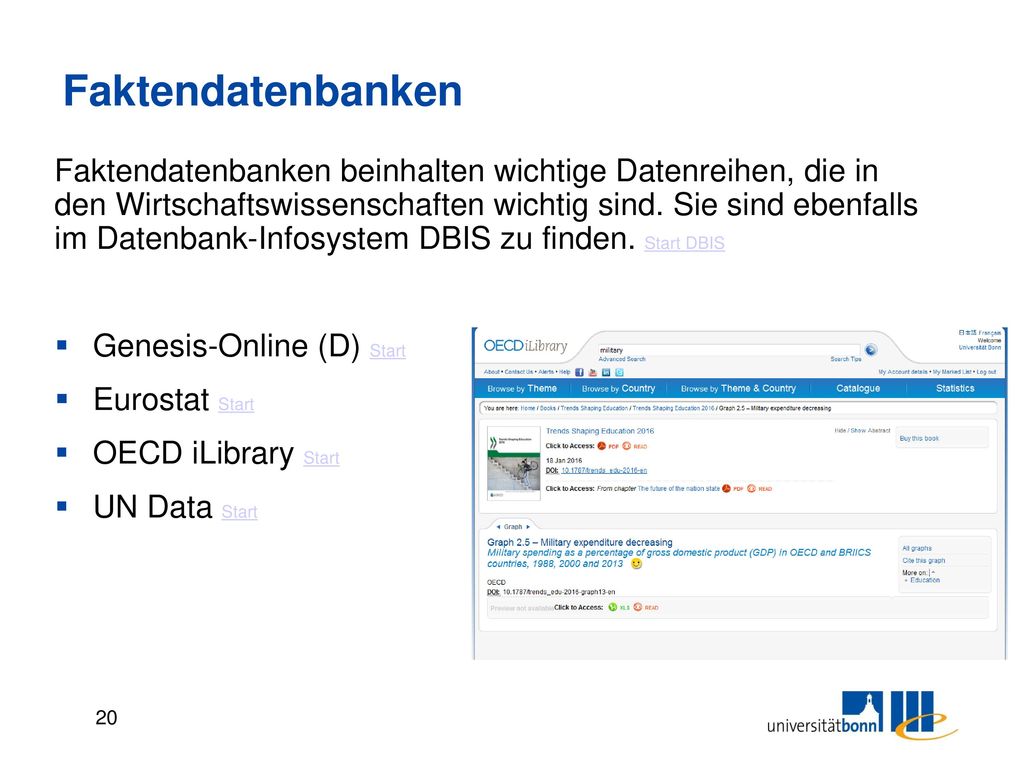
Task: Open Eurostat Start link
Action: click(236, 404)
